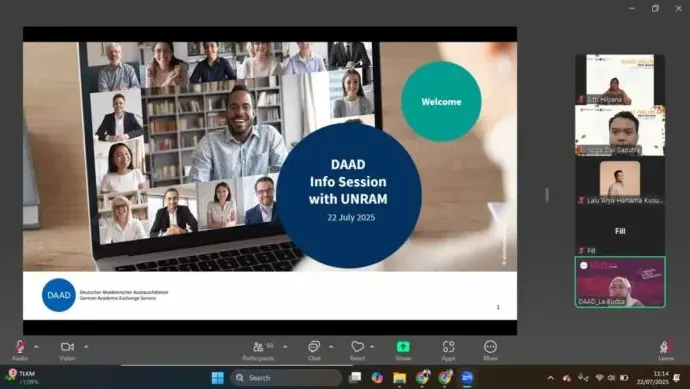690x389 pixels.
Task: Open the More options menu
Action: [x=490, y=350]
